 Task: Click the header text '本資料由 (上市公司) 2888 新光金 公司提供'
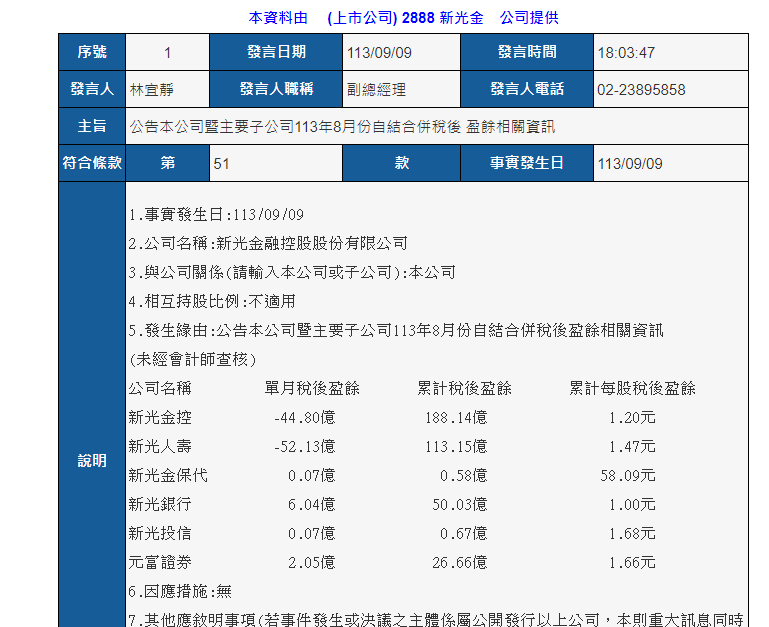pyautogui.click(x=403, y=18)
